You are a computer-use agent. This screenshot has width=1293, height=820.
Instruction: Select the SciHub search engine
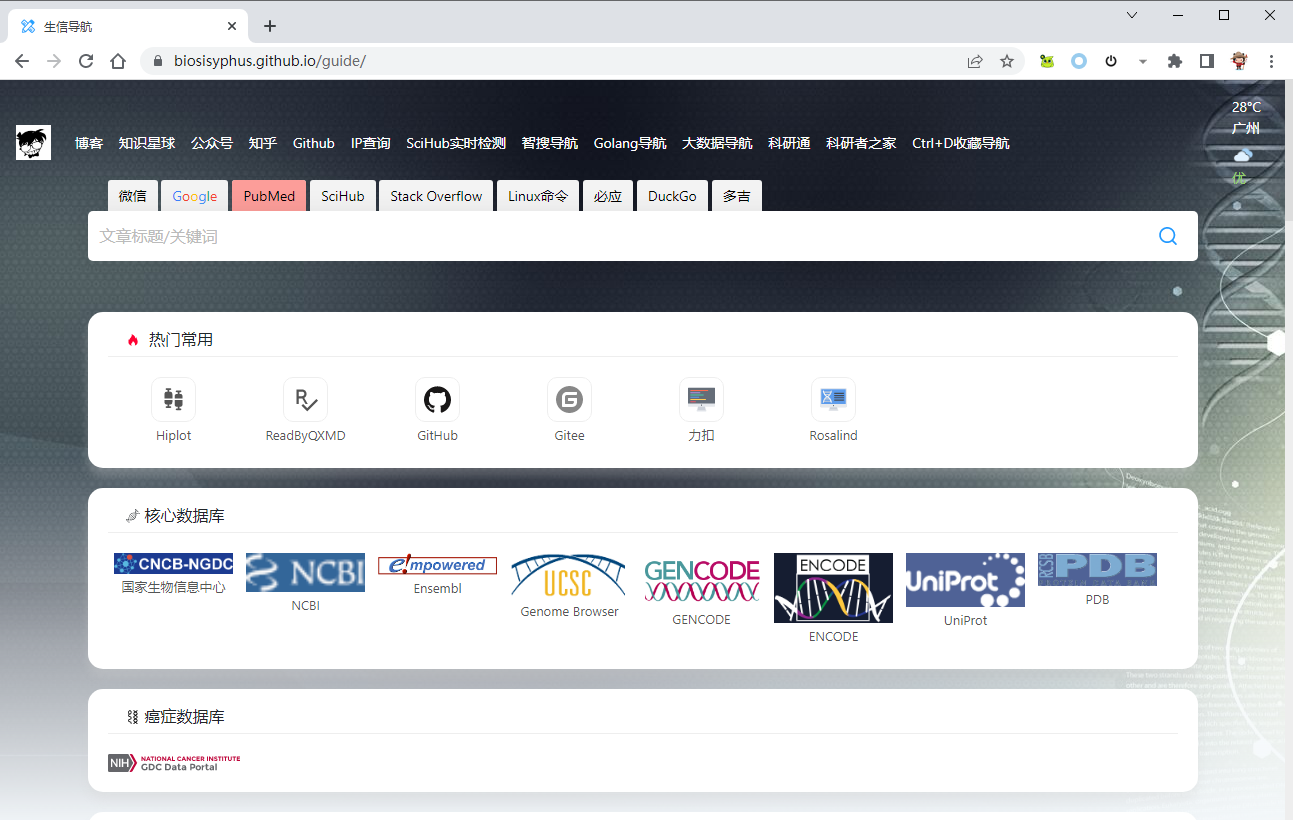pos(342,195)
